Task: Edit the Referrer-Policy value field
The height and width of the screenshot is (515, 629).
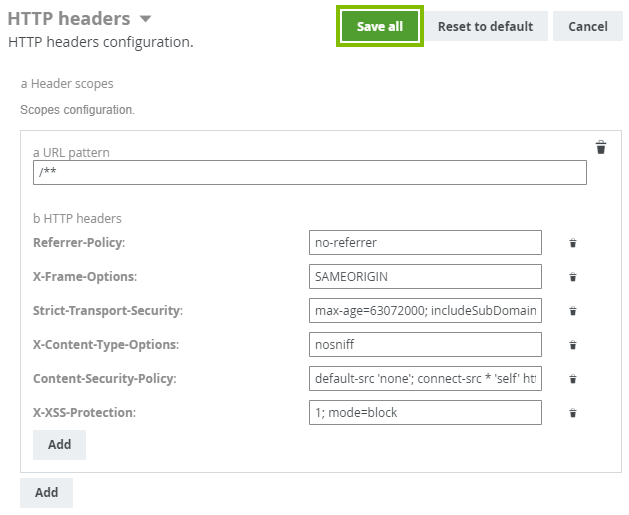Action: coord(425,242)
